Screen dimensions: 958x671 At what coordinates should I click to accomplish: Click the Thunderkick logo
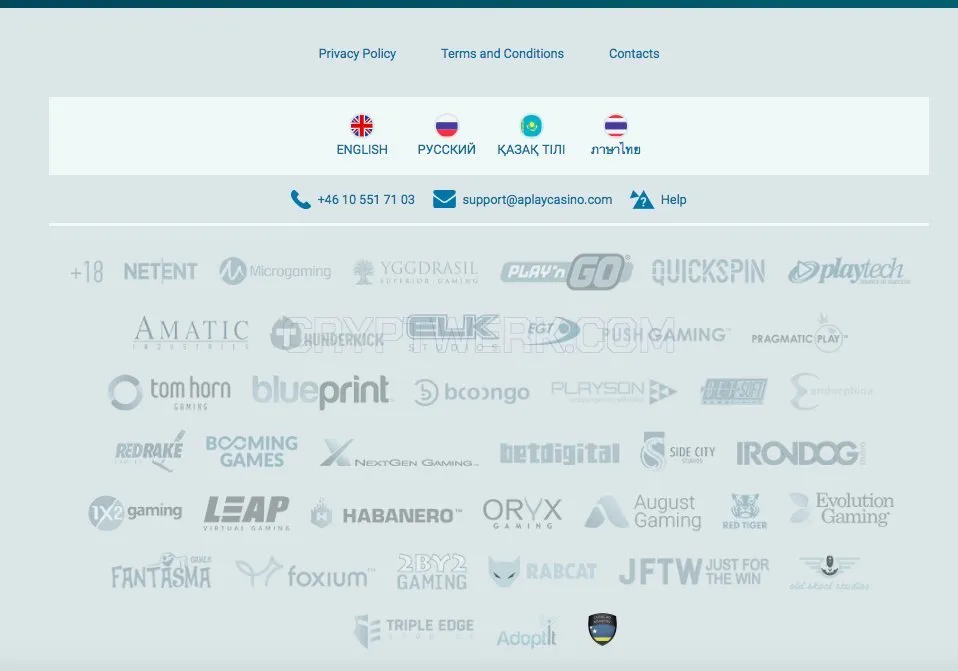pyautogui.click(x=327, y=334)
